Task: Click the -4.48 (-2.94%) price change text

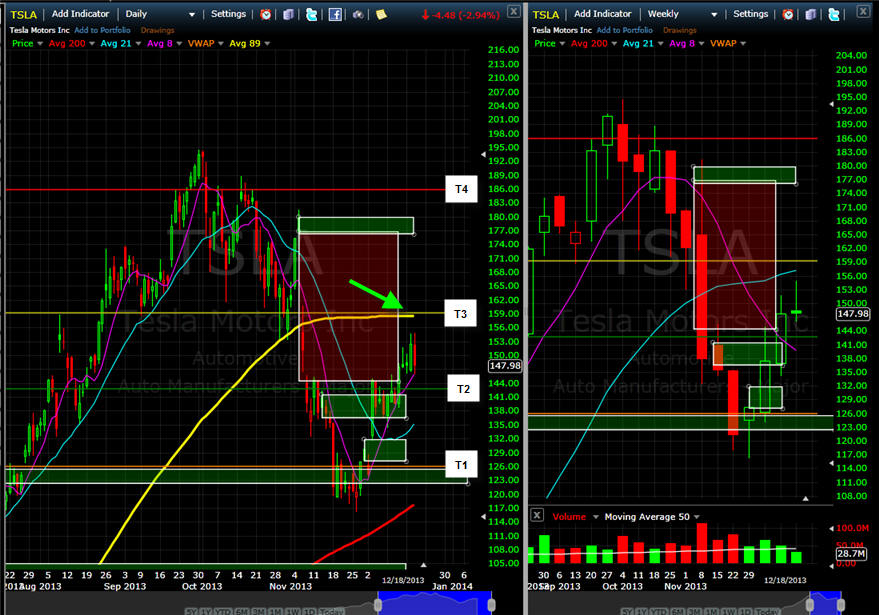Action: coord(460,15)
